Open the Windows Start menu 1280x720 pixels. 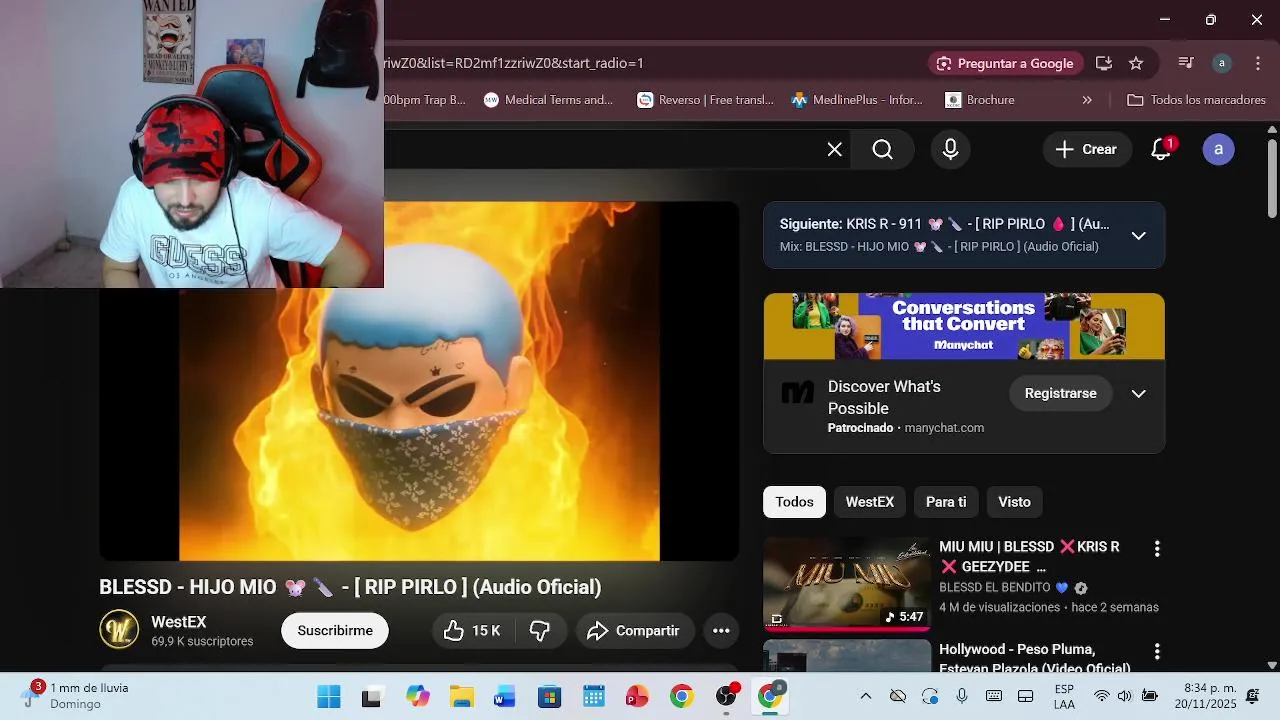(x=328, y=697)
